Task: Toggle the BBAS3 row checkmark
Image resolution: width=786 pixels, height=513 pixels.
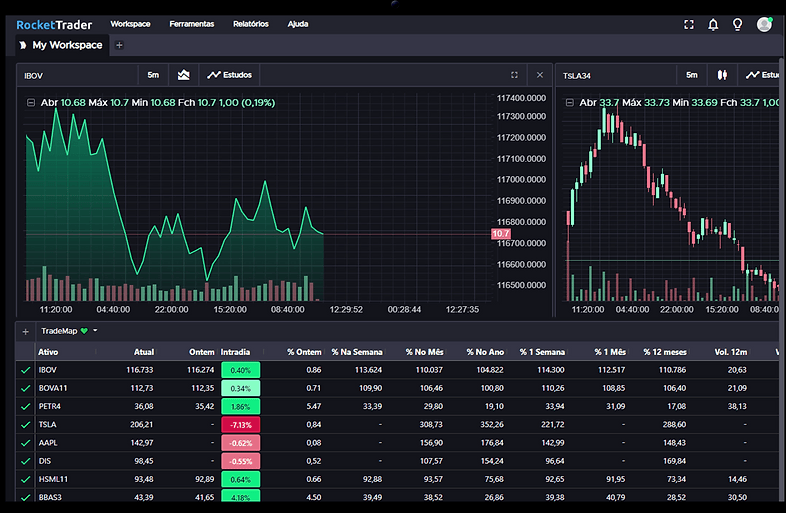Action: tap(26, 497)
